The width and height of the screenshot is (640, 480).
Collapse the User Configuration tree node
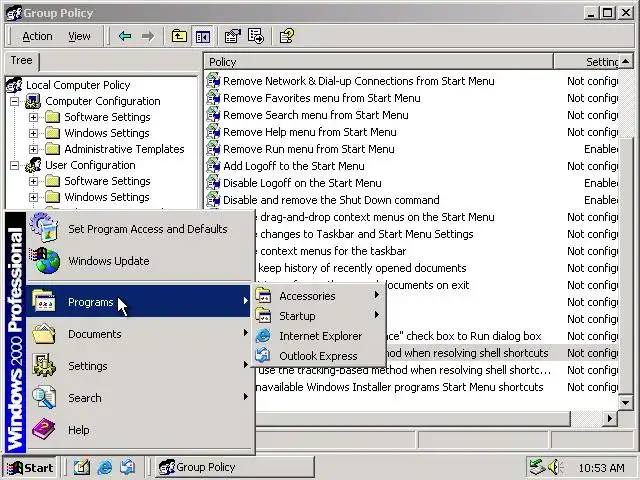tap(14, 165)
